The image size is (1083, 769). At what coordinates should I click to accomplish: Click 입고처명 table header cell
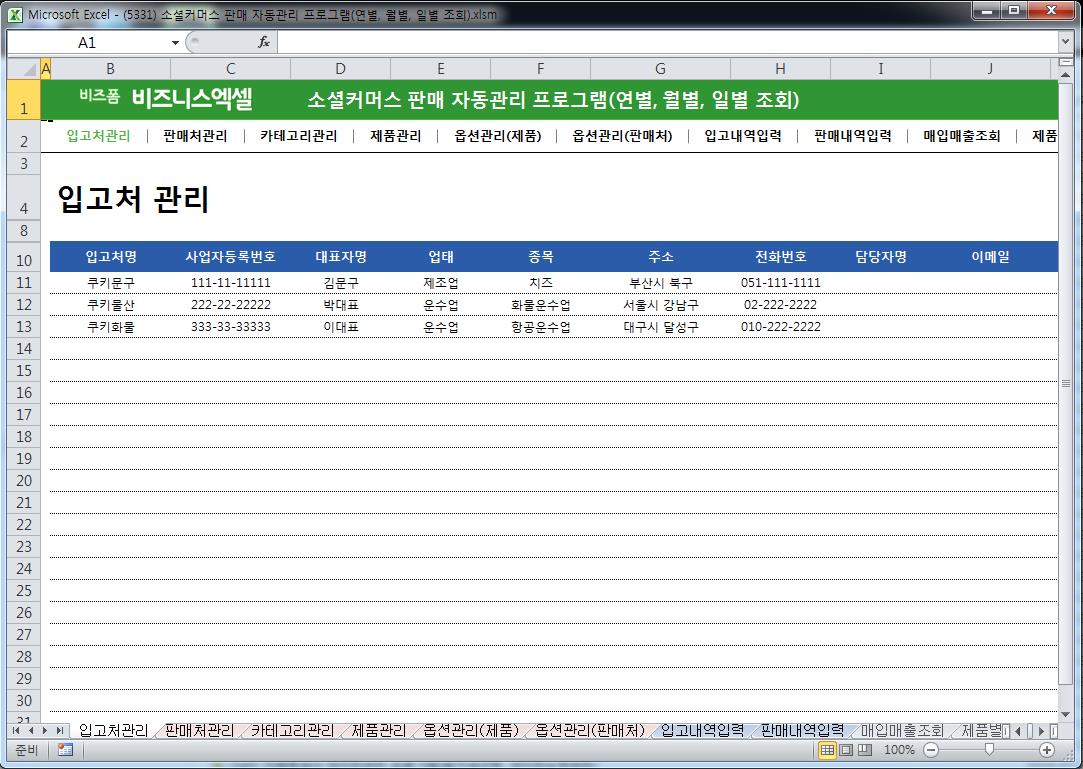(x=111, y=257)
